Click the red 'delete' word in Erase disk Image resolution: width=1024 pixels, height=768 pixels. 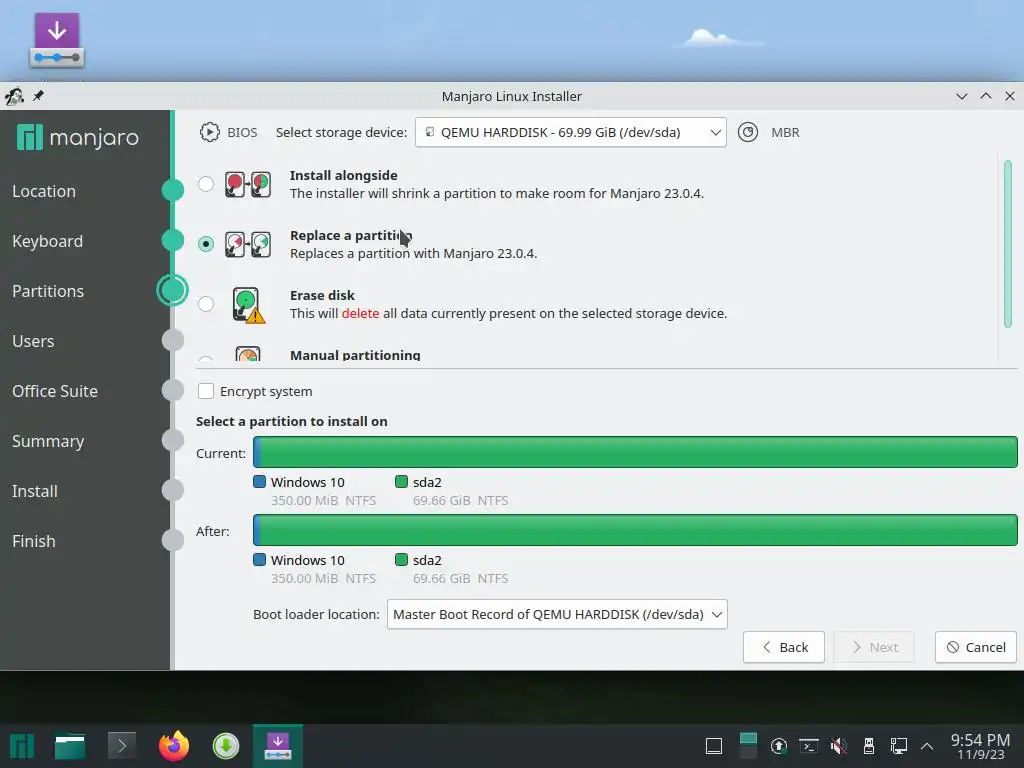click(x=360, y=313)
